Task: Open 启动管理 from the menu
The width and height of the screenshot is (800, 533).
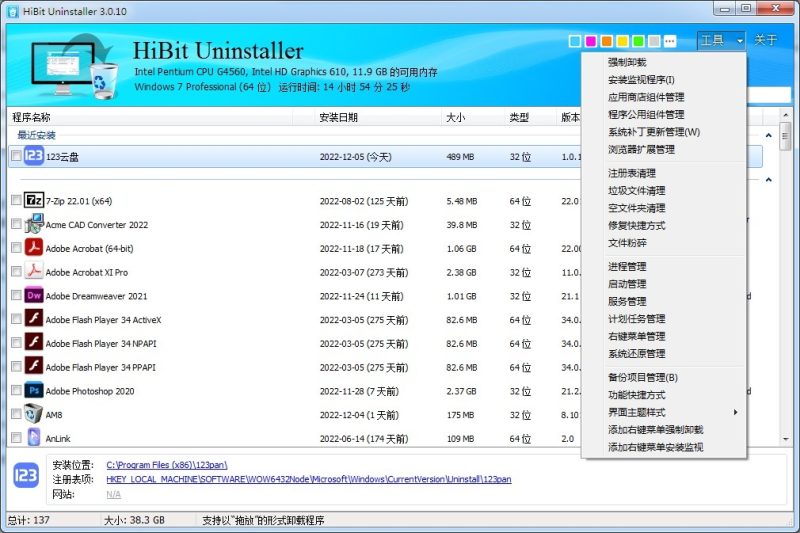Action: (627, 284)
